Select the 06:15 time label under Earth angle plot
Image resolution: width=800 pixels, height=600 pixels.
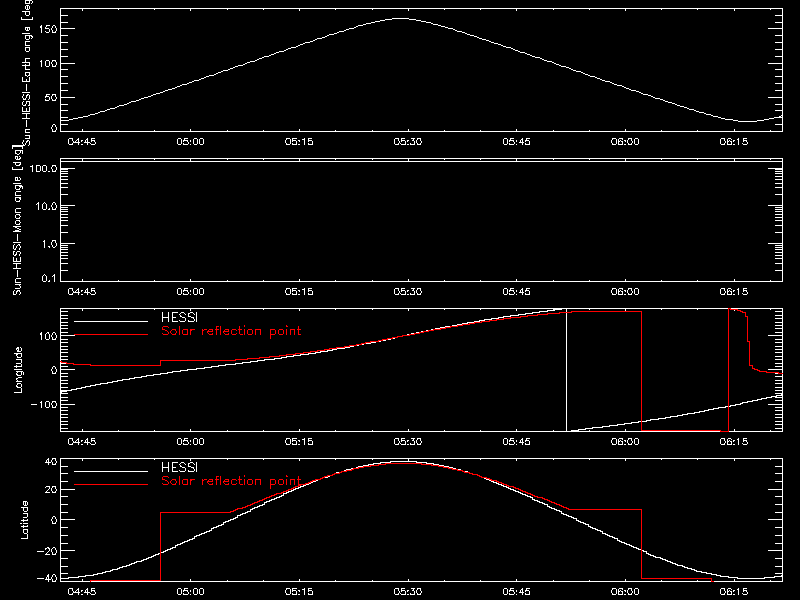coord(734,141)
